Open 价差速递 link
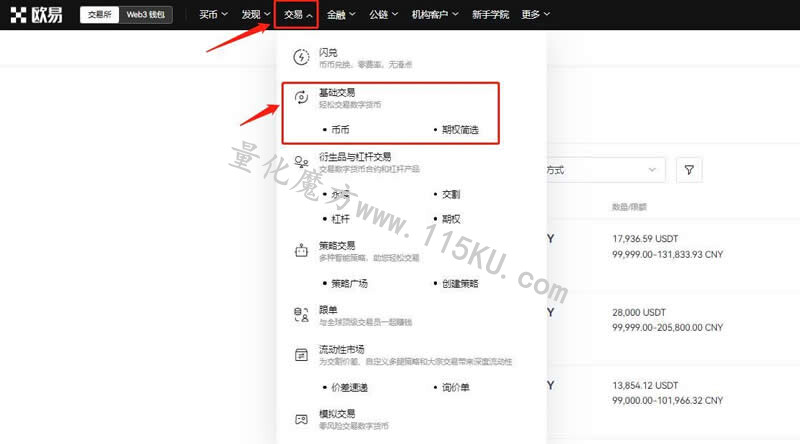The height and width of the screenshot is (444, 800). 349,387
